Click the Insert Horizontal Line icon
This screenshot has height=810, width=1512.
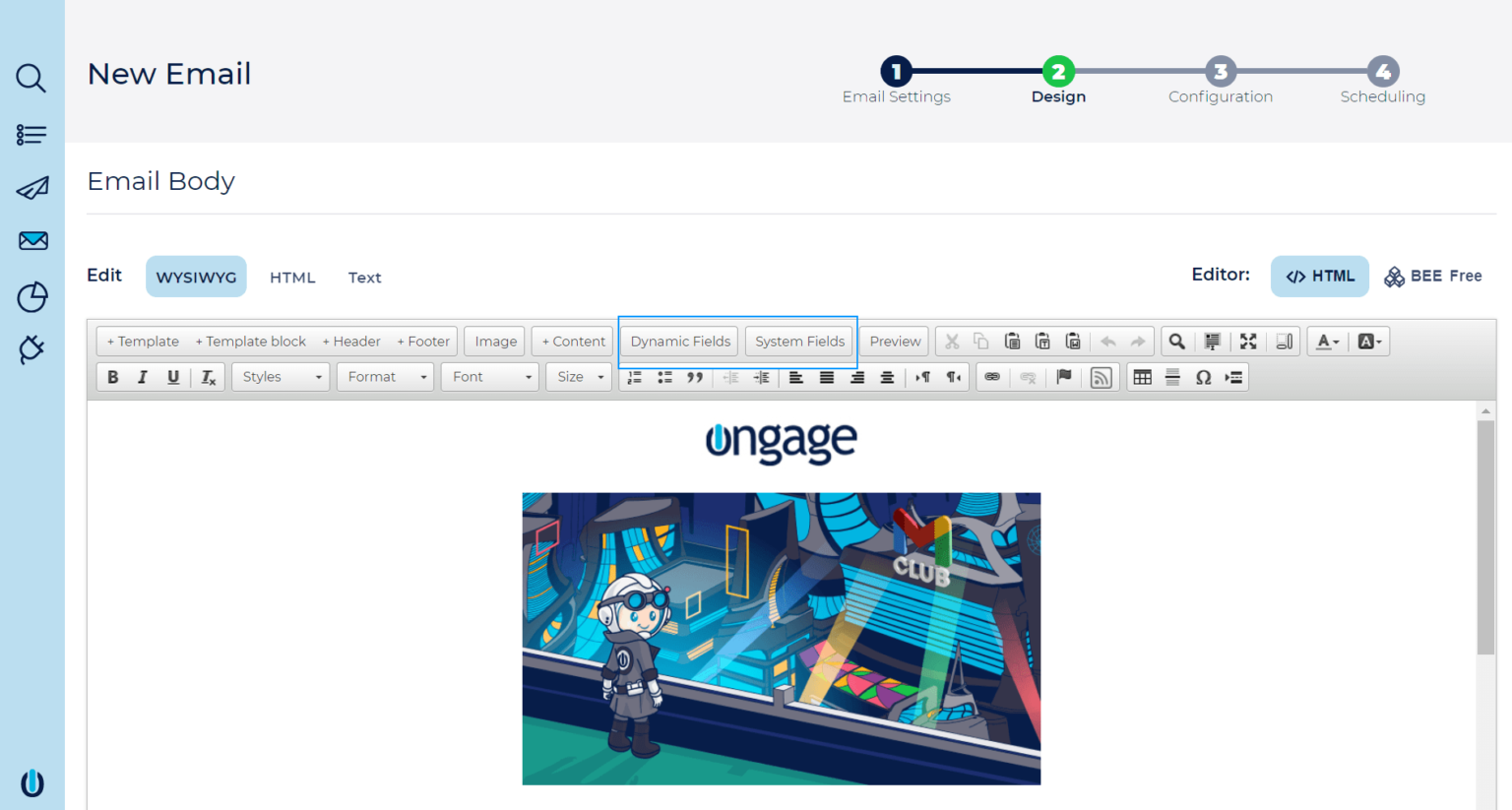[x=1172, y=377]
